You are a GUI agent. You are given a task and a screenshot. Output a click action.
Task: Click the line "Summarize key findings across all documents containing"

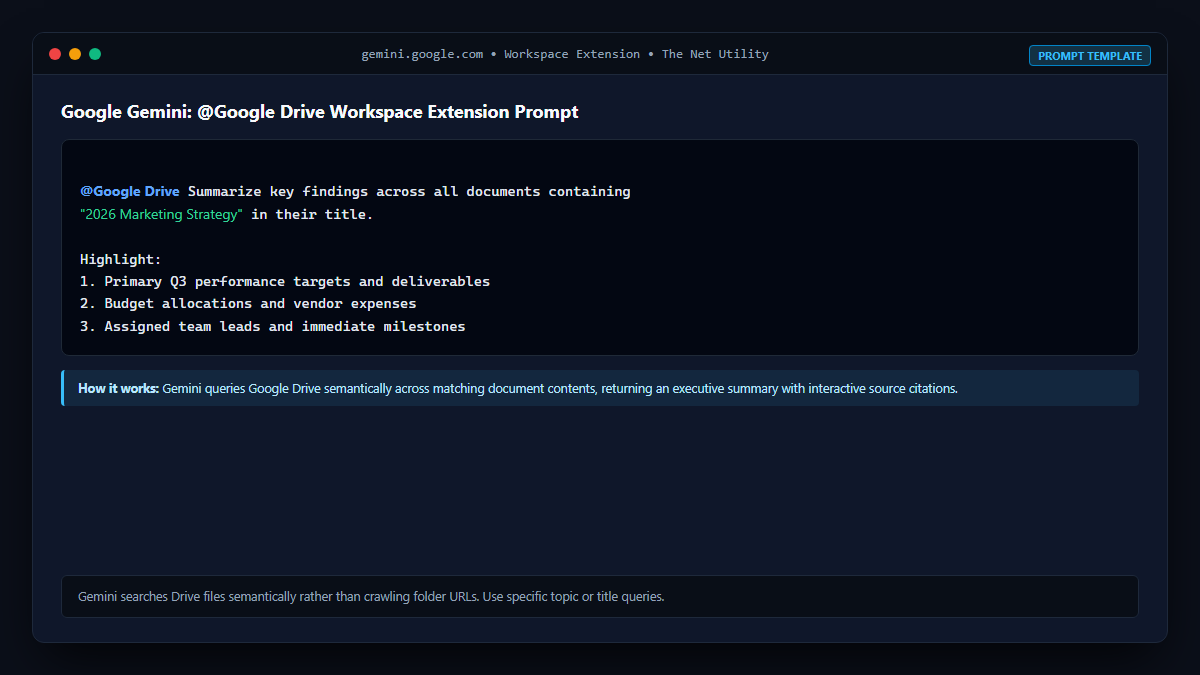pyautogui.click(x=409, y=191)
